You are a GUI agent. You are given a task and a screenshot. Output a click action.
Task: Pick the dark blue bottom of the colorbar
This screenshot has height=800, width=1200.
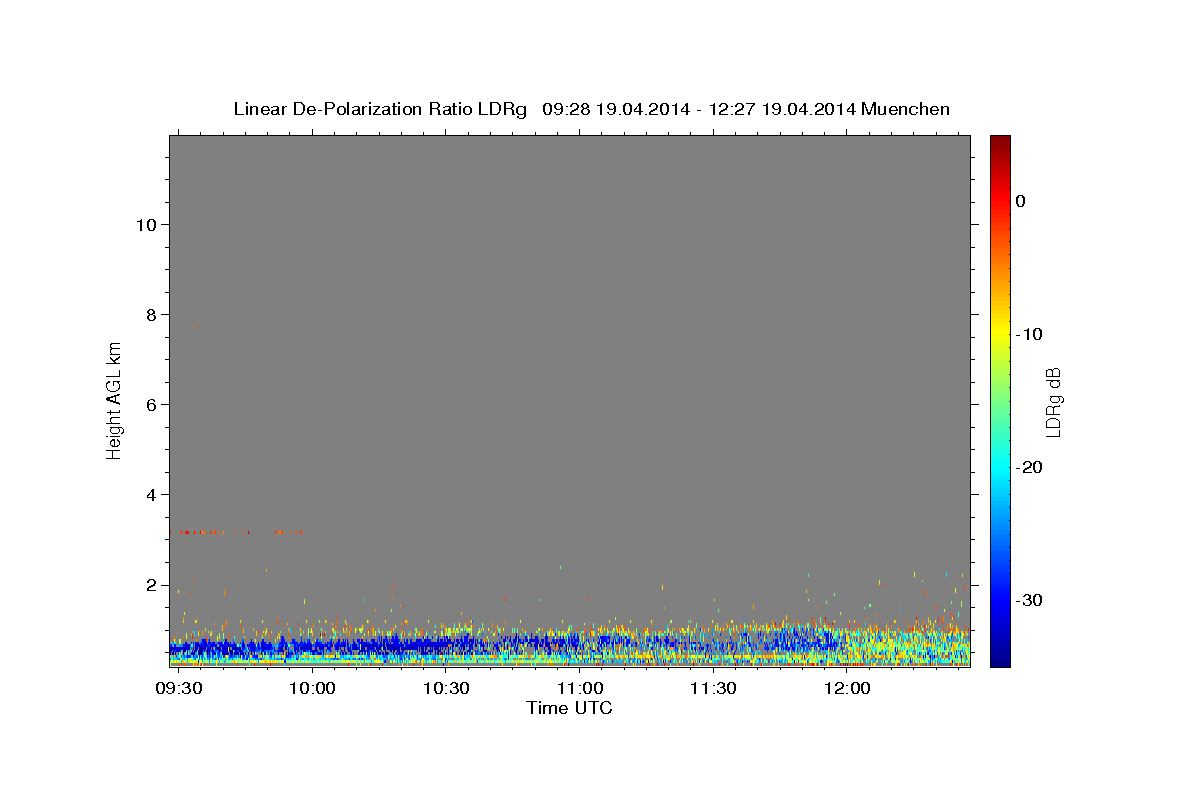tap(1000, 658)
